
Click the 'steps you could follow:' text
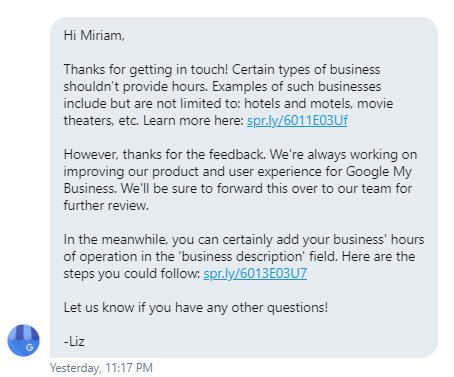[x=132, y=274]
